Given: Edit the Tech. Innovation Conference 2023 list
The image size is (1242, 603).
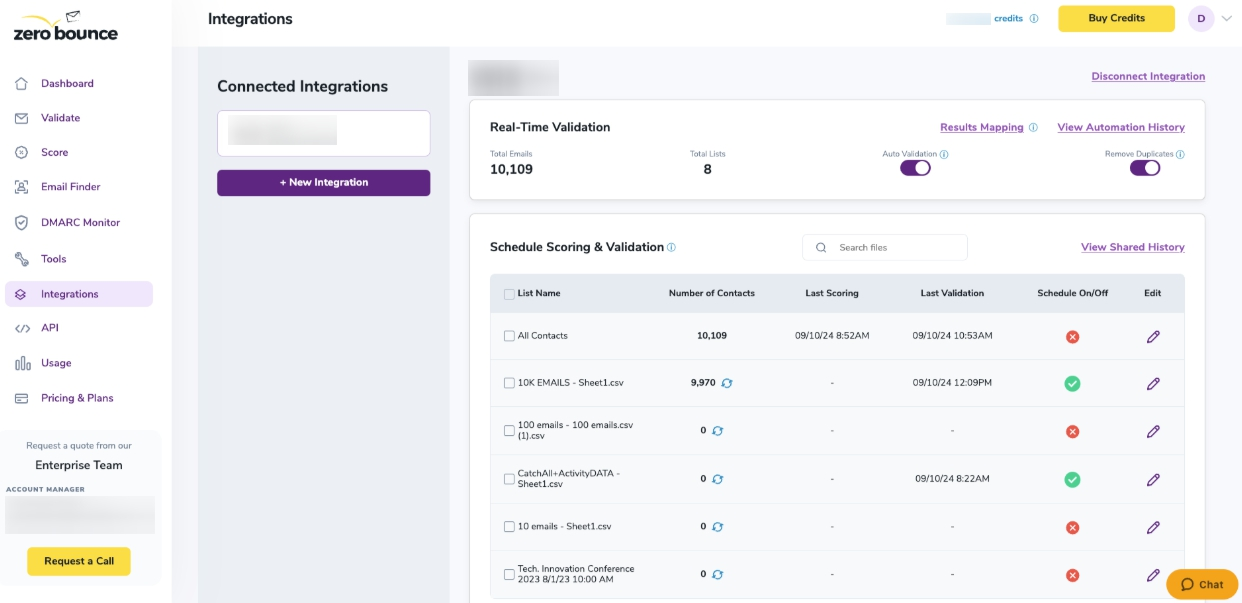Looking at the screenshot, I should click(1153, 574).
